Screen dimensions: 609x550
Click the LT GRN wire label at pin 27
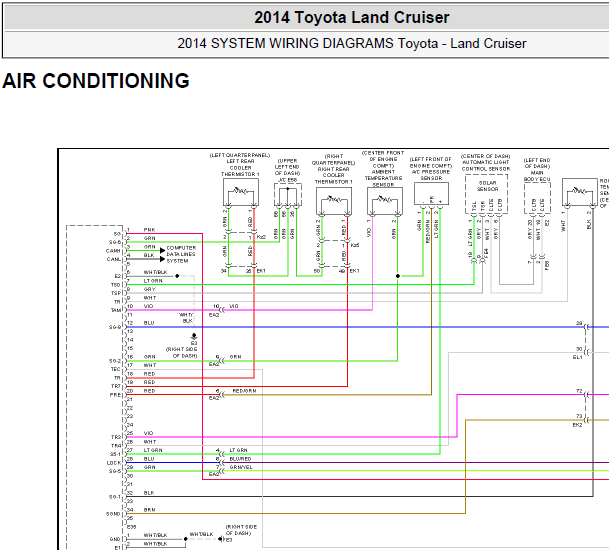153,450
